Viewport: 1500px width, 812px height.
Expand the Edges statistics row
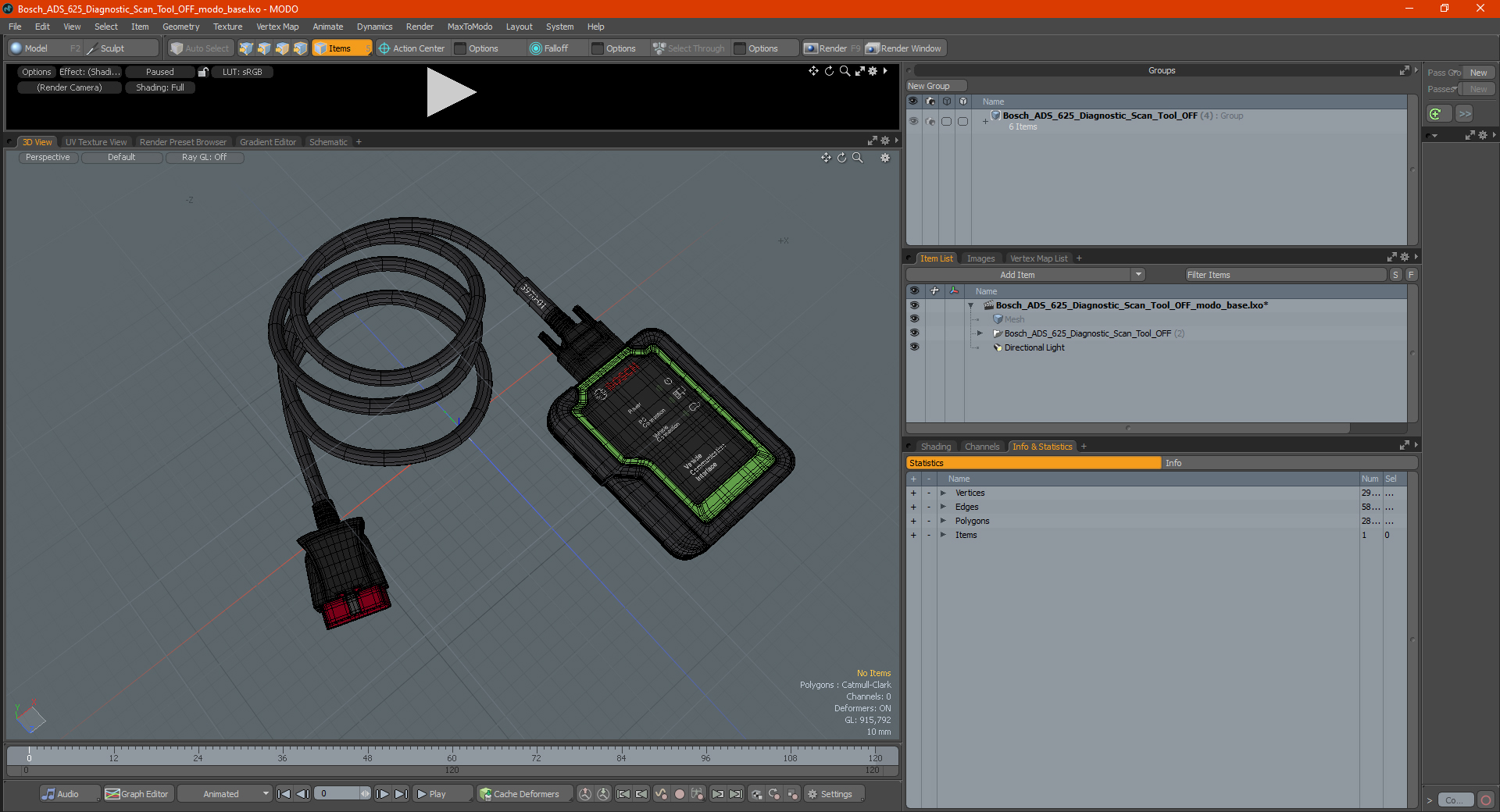click(x=943, y=507)
